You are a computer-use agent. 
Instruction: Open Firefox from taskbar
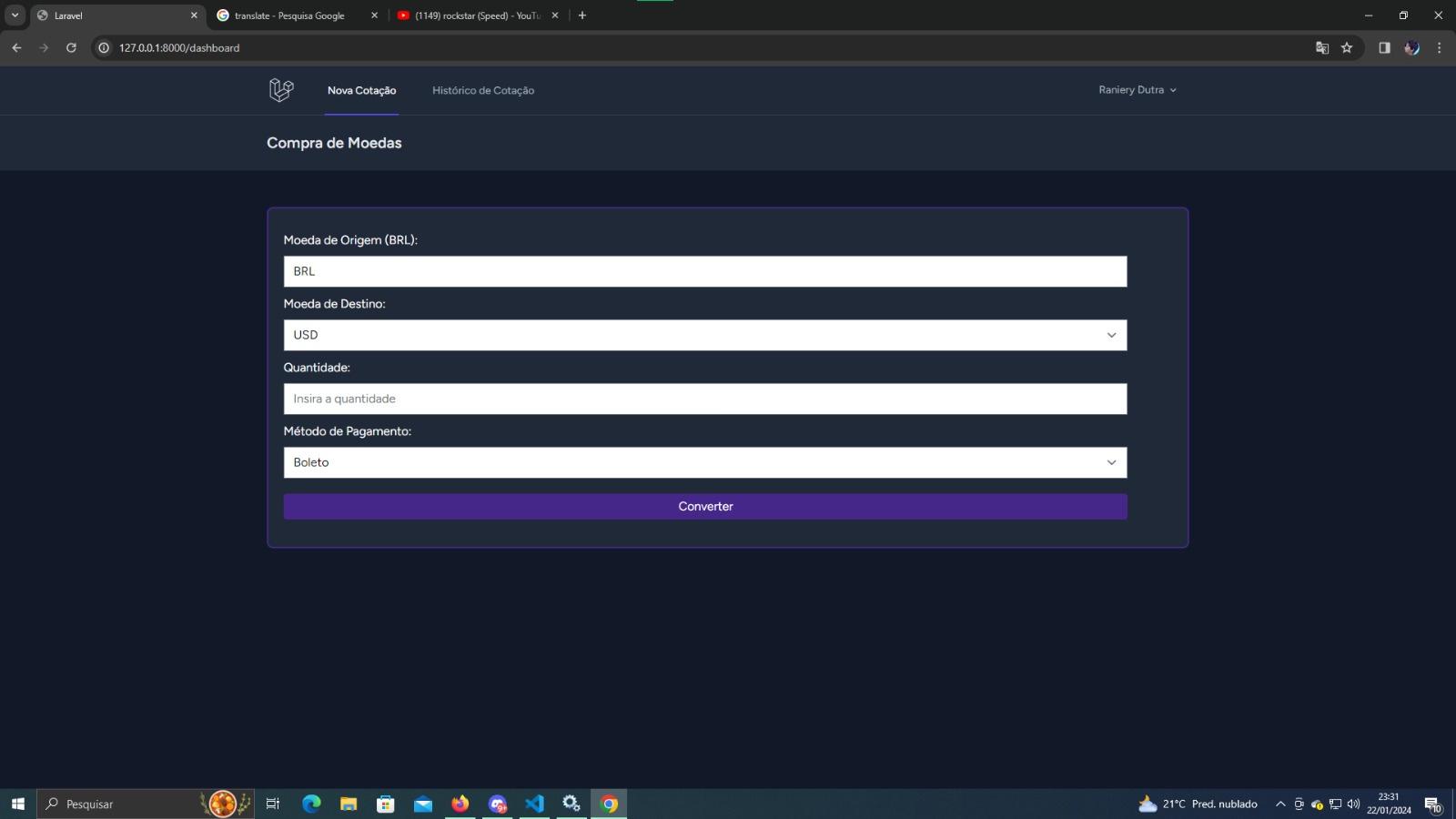[x=460, y=804]
